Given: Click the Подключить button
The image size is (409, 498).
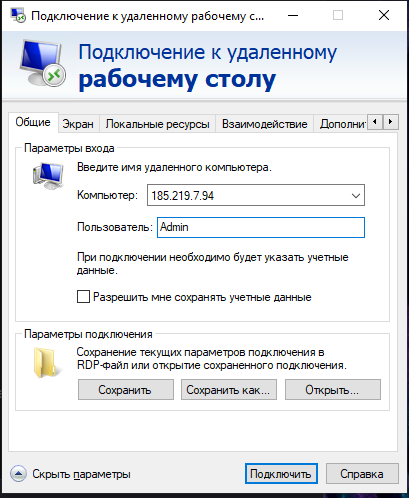Looking at the screenshot, I should pos(281,473).
